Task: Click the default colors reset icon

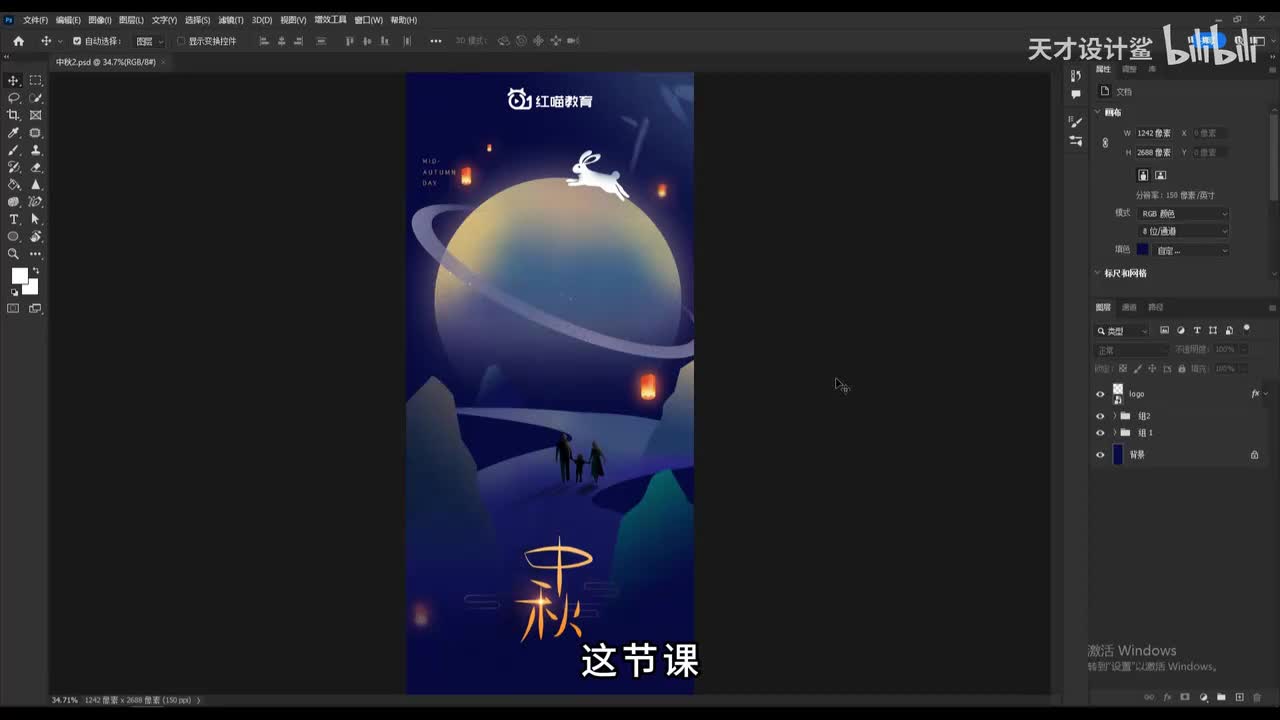Action: (14, 292)
